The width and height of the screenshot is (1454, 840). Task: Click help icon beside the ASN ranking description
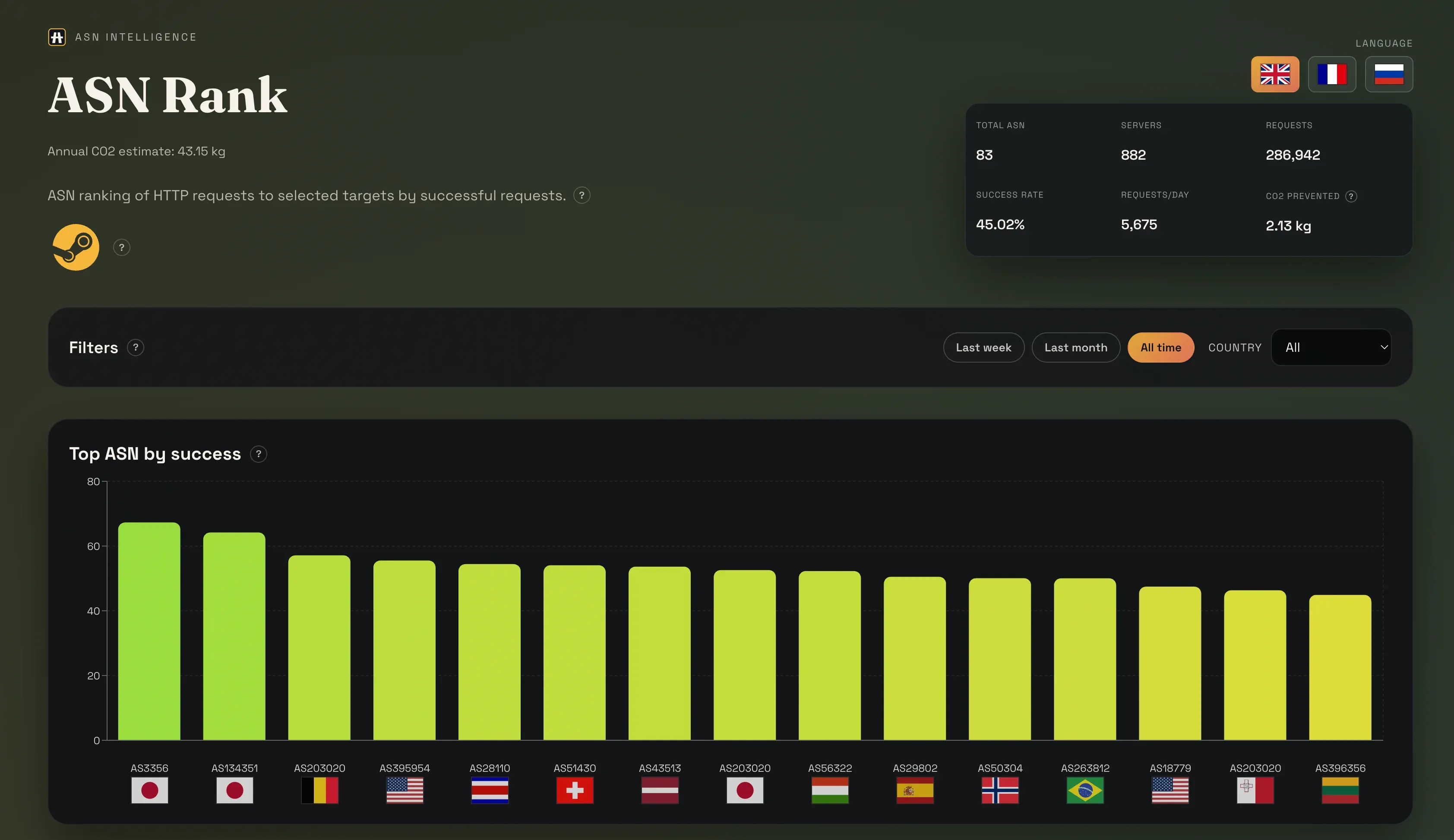pos(582,196)
